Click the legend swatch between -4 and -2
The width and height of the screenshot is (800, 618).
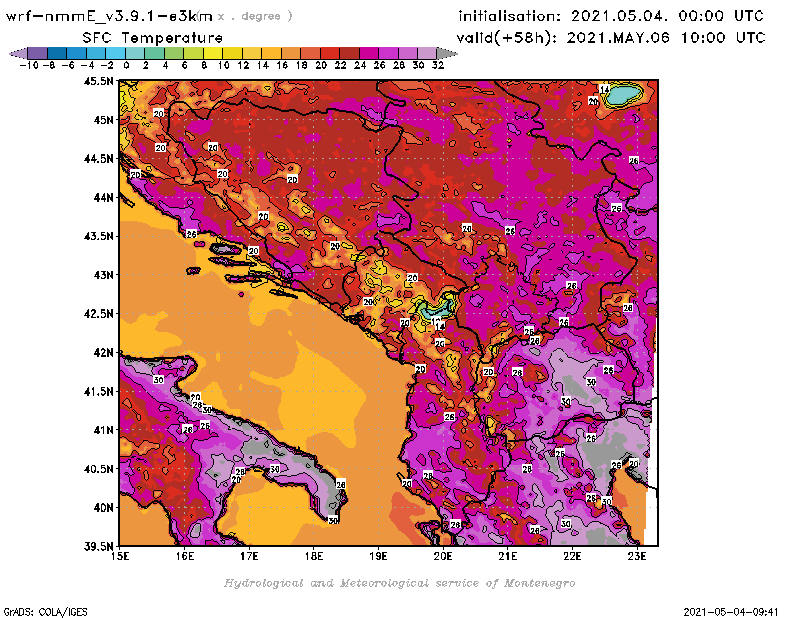pos(96,53)
